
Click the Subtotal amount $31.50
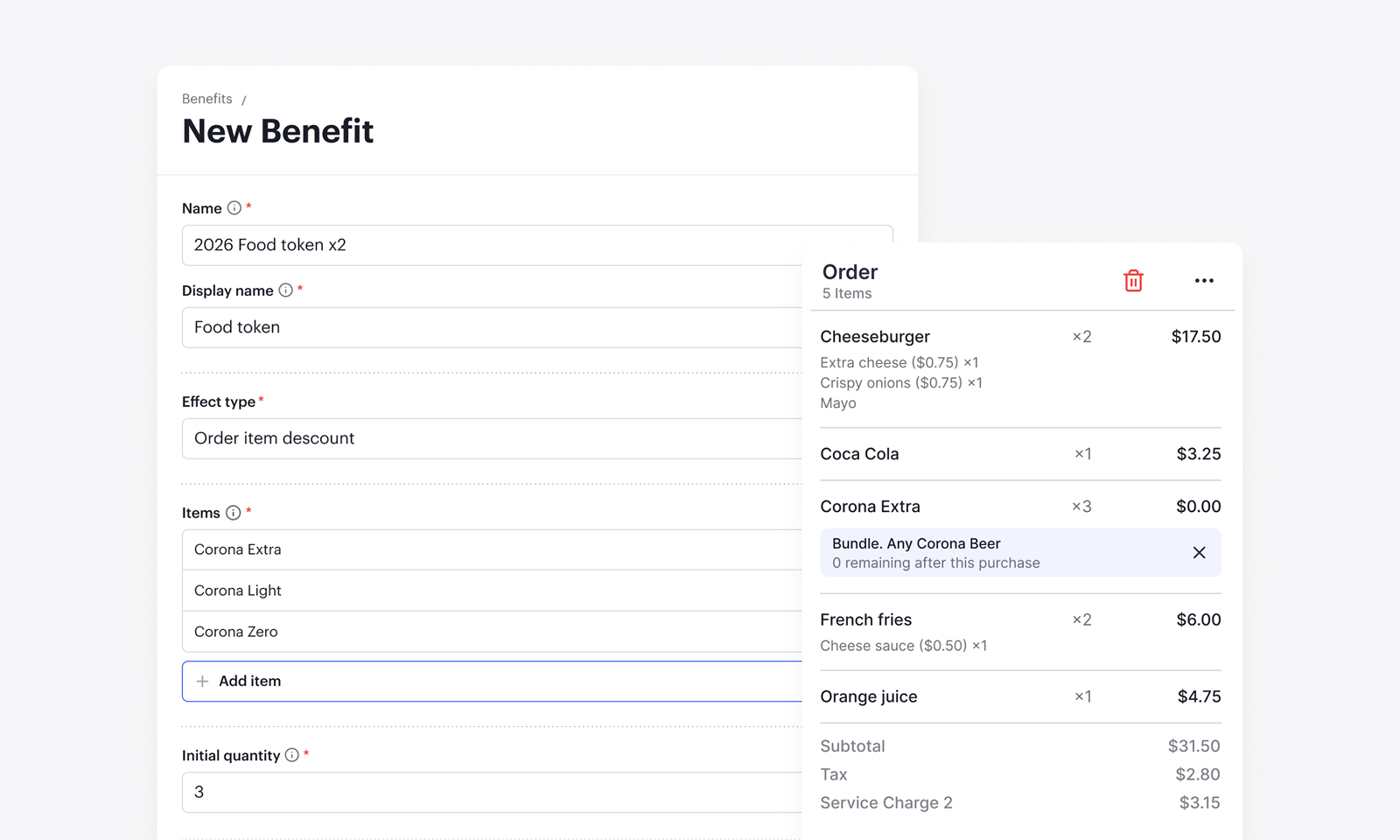(x=1193, y=746)
